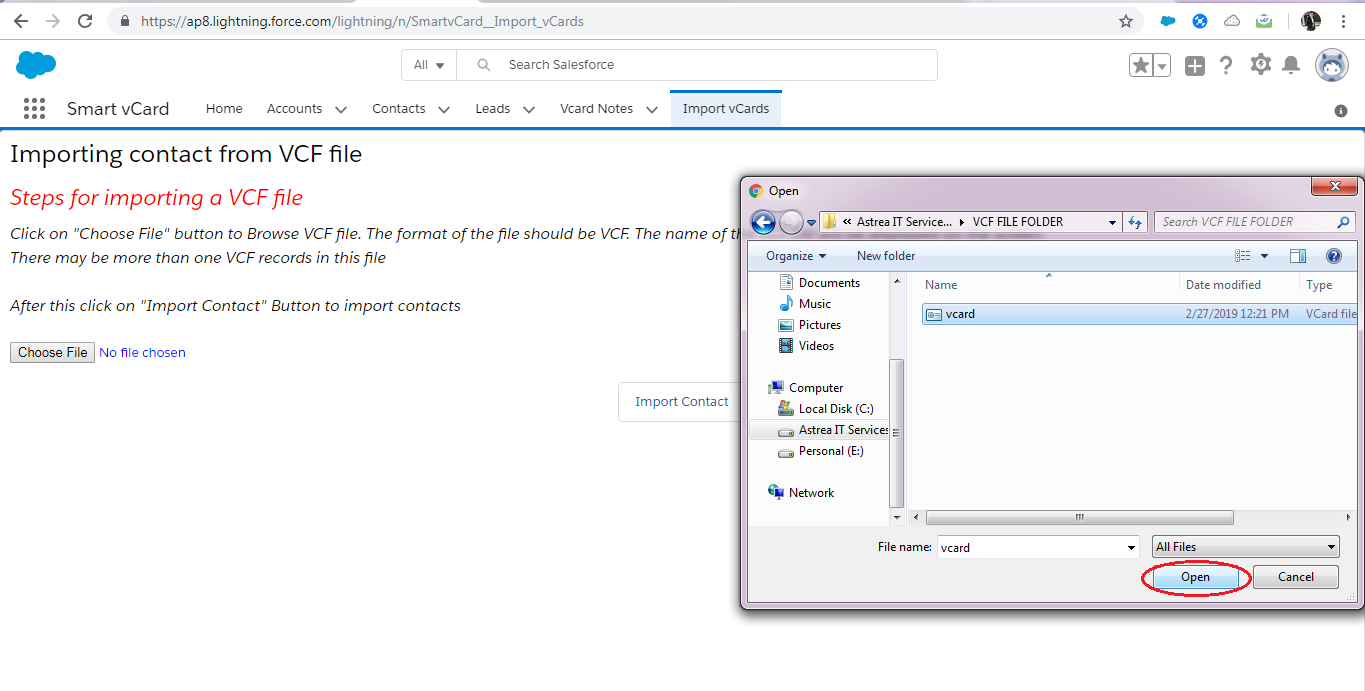Expand the Organize menu in dialog

[x=796, y=256]
